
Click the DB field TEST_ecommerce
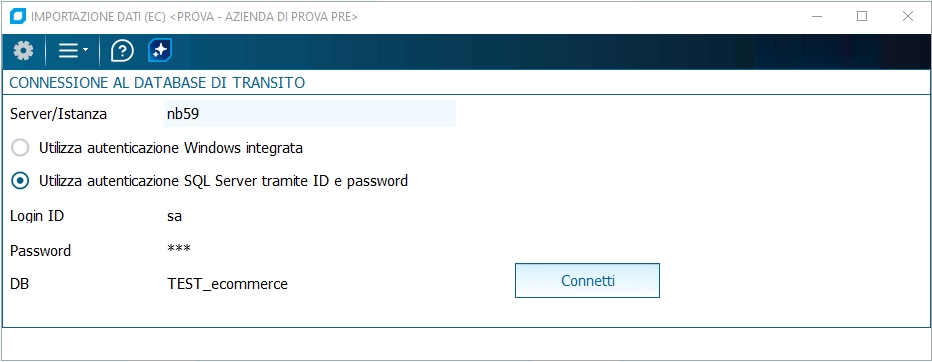pyautogui.click(x=228, y=285)
